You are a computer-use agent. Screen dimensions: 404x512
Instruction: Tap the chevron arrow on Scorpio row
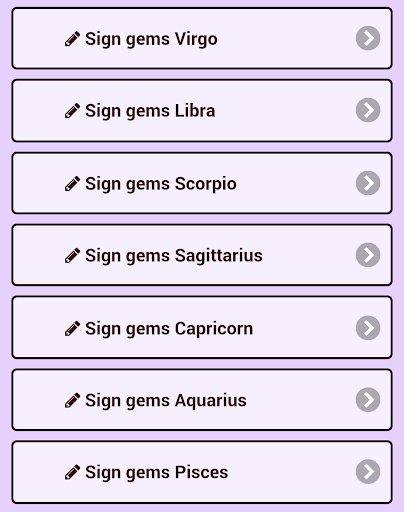click(x=368, y=183)
